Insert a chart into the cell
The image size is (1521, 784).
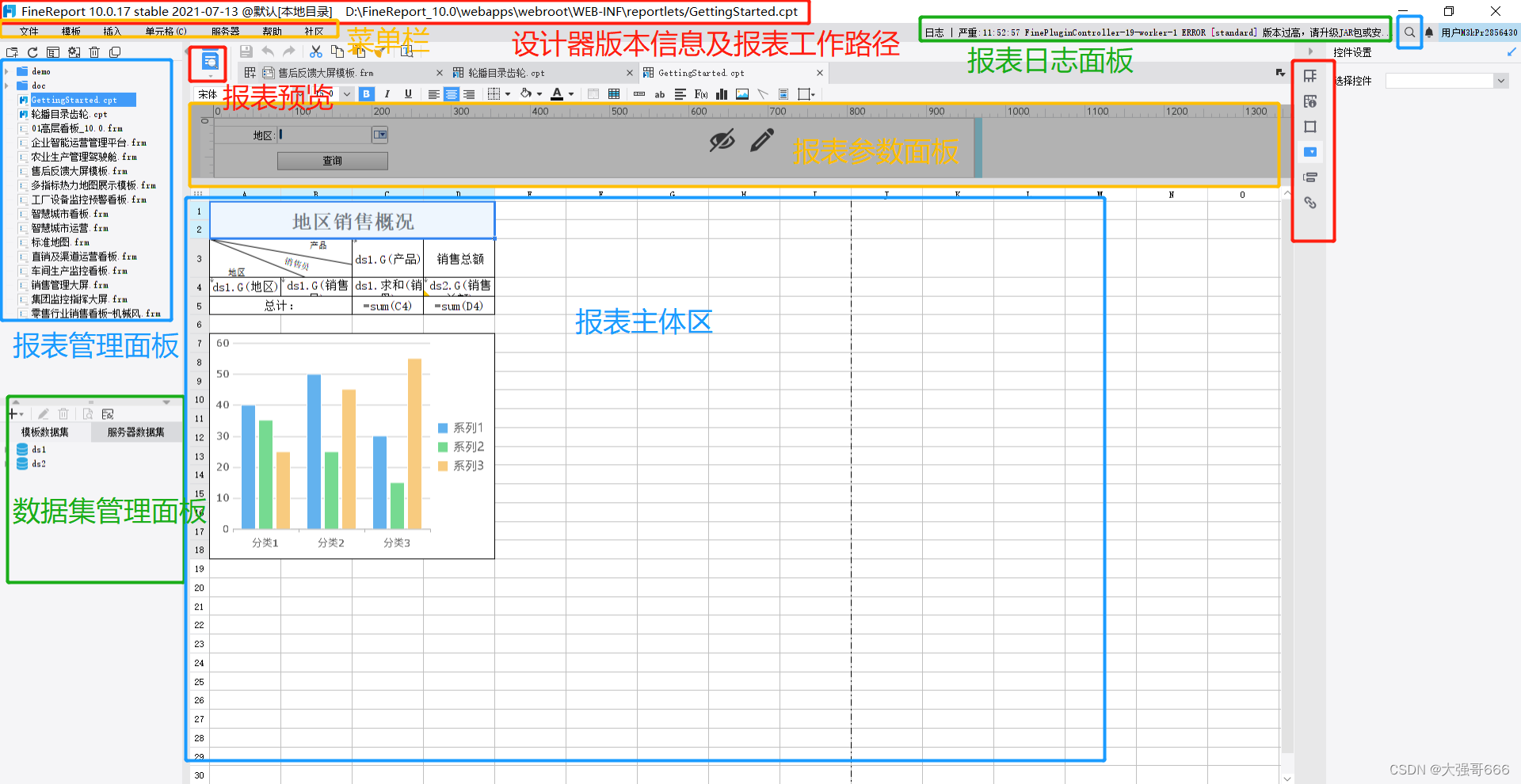point(722,93)
